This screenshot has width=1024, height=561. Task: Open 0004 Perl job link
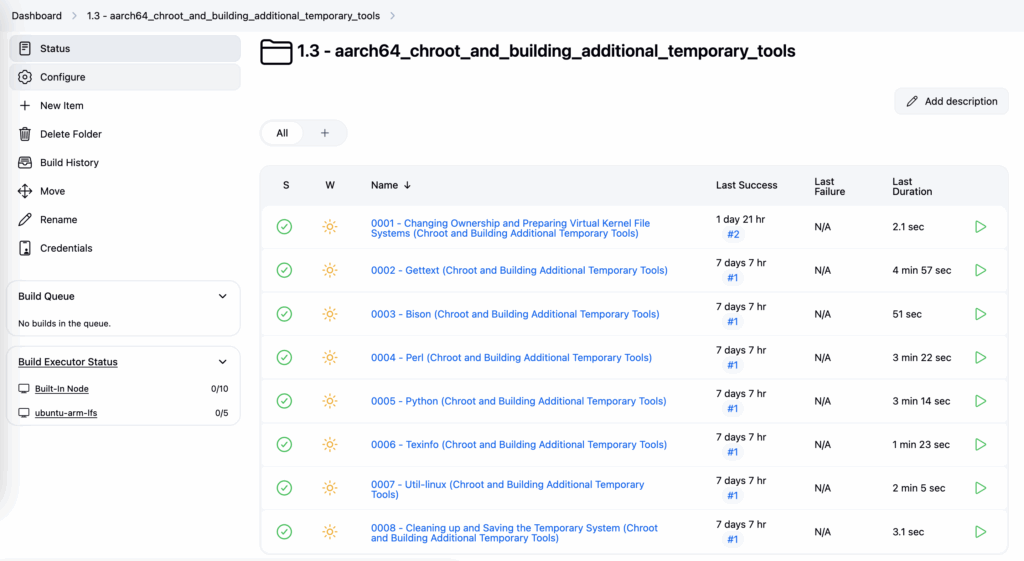tap(511, 358)
